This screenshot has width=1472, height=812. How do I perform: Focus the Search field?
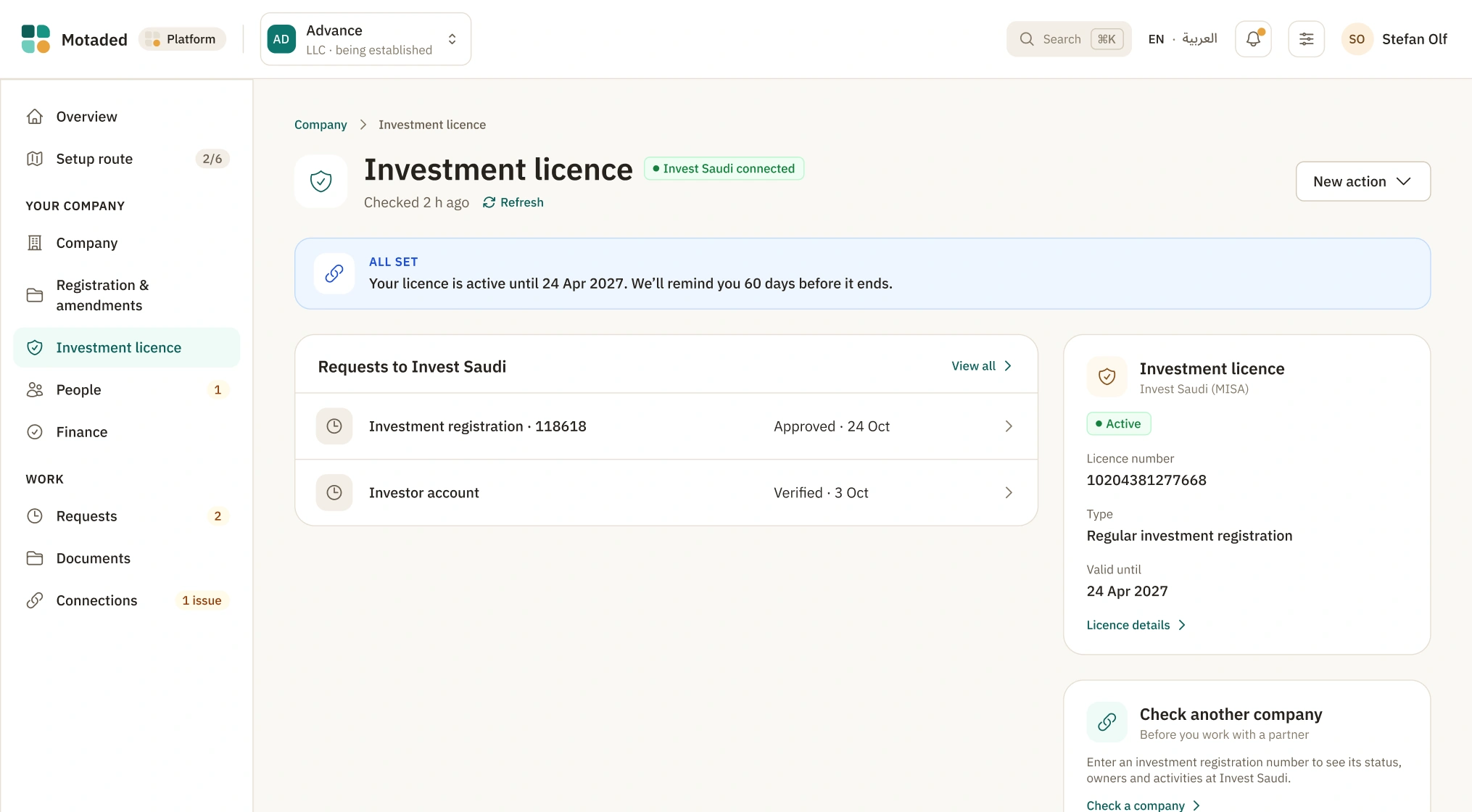1069,39
